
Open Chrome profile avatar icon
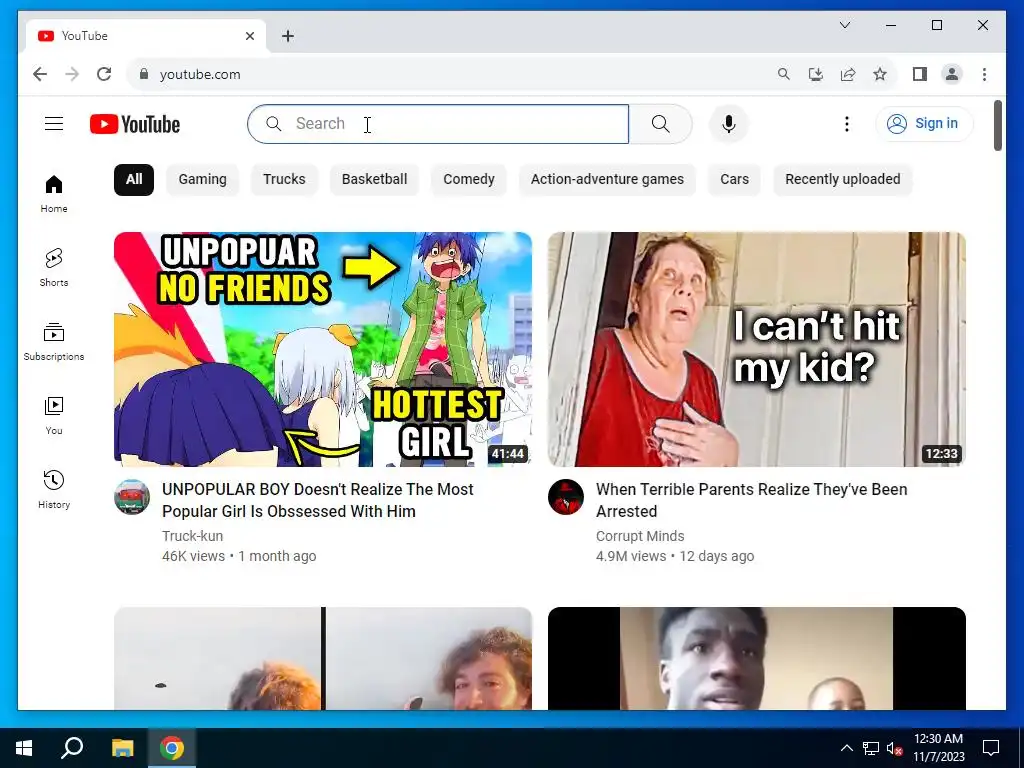[x=952, y=74]
